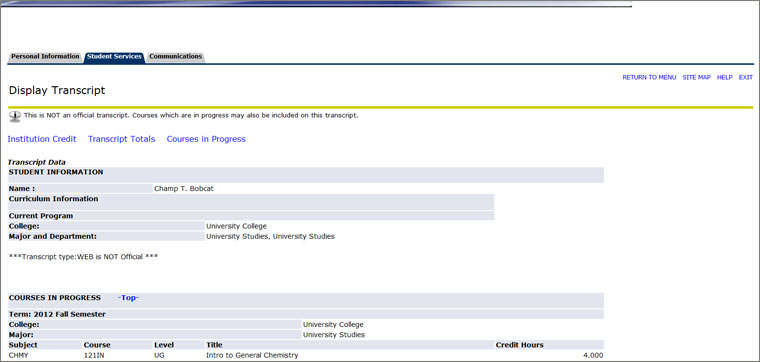Open the SITE MAP link
This screenshot has height=362, width=760.
tap(697, 78)
